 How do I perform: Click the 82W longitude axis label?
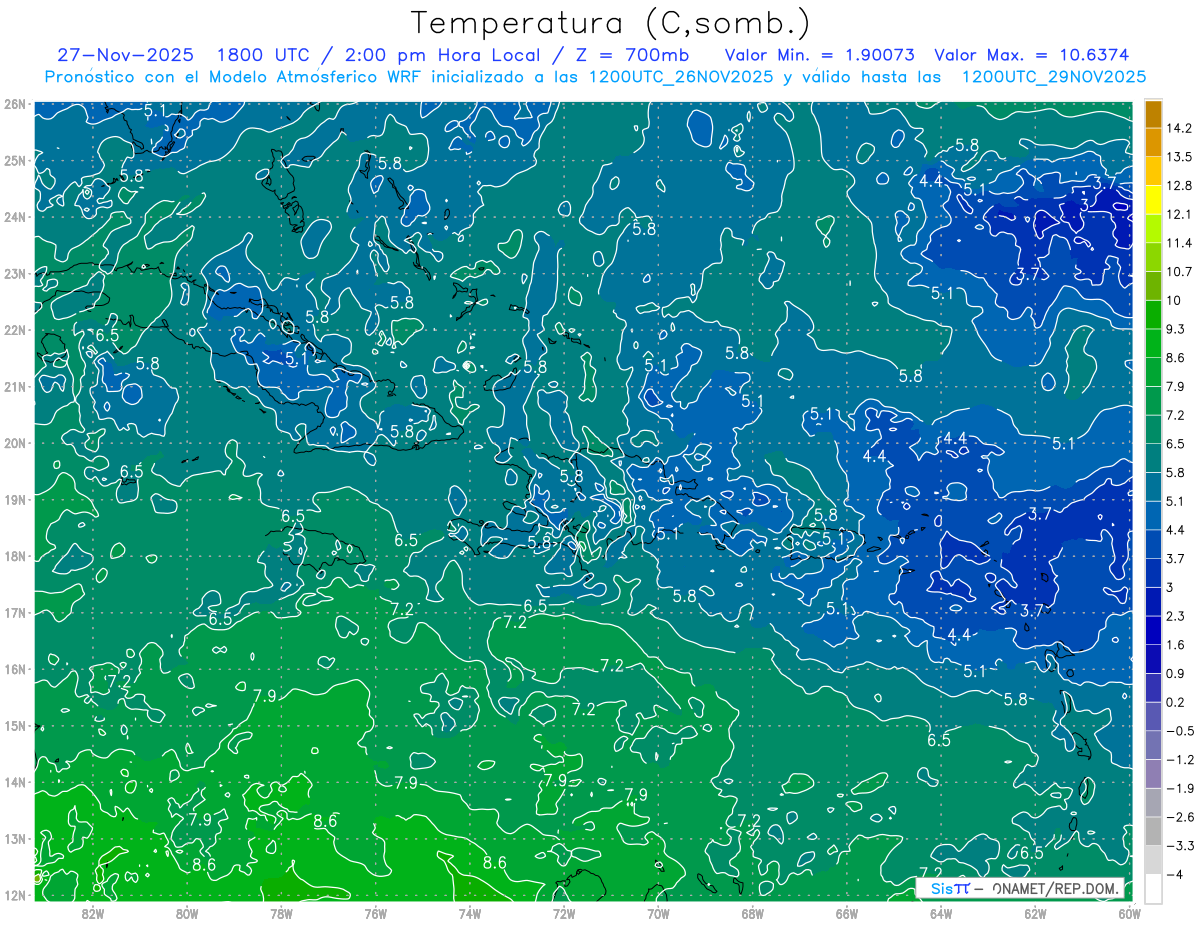[x=92, y=913]
